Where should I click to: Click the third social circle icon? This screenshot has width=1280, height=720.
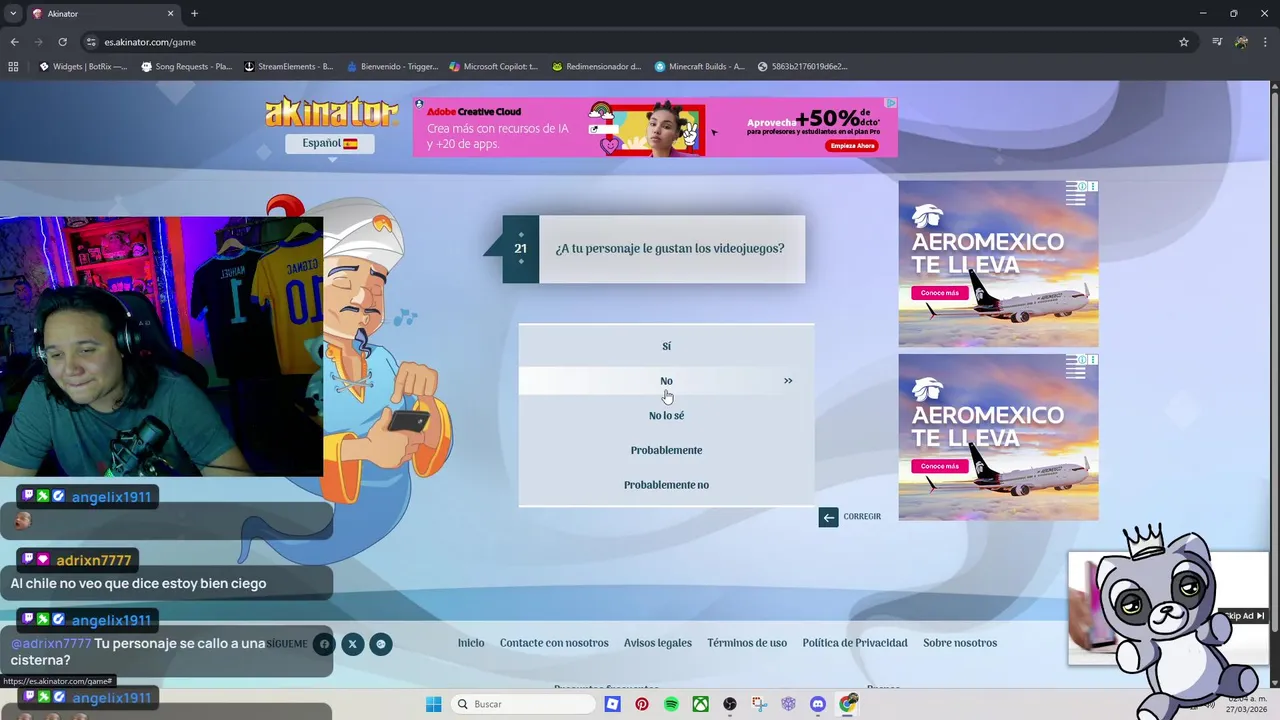point(380,644)
